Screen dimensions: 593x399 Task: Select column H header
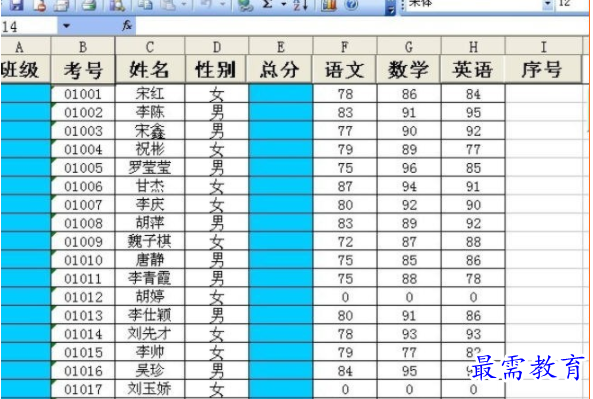[473, 47]
